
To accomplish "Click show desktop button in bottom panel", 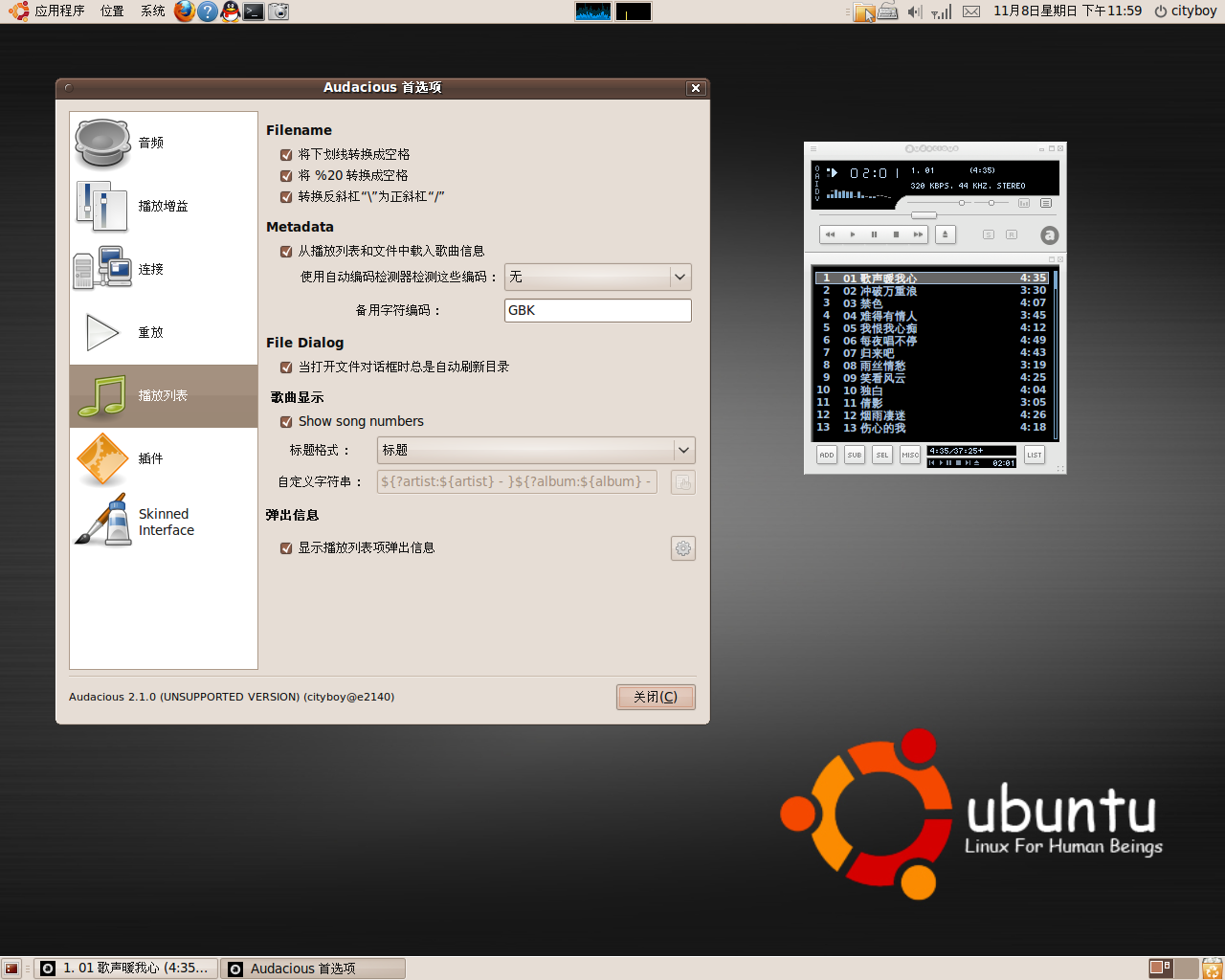I will [x=11, y=969].
